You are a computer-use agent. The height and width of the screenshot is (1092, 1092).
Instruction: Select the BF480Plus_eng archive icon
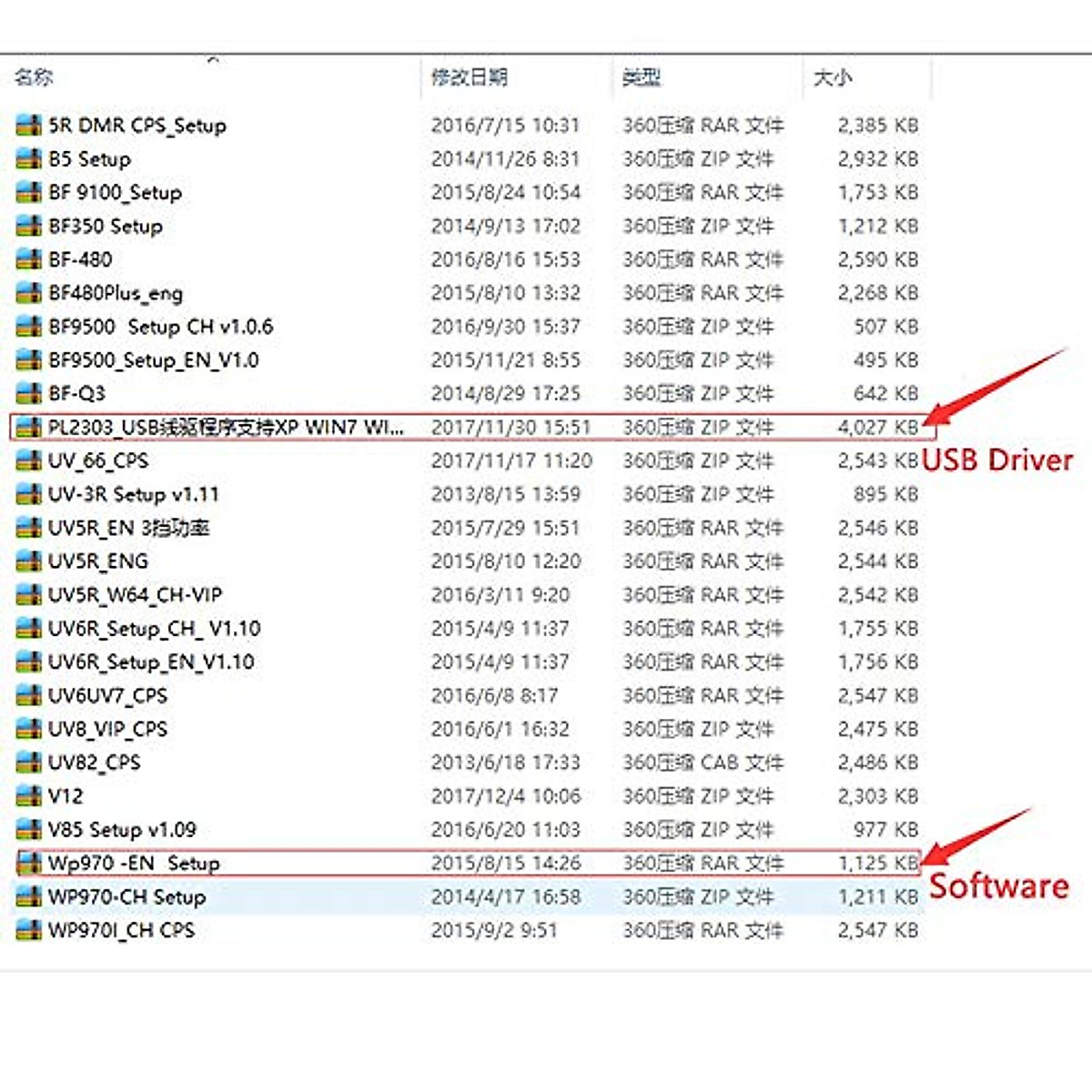(26, 293)
